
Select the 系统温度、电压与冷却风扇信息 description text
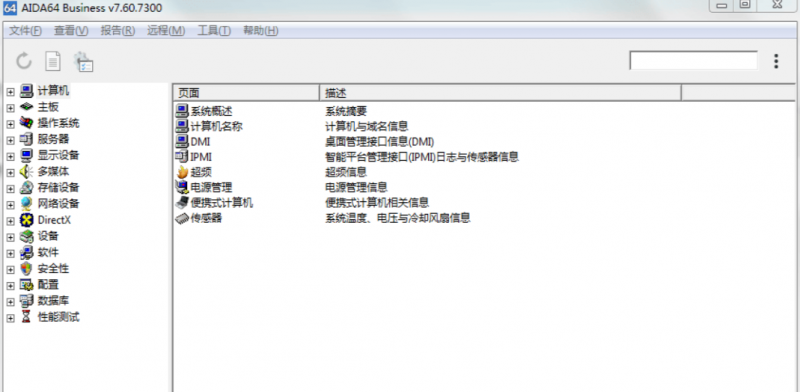click(x=398, y=218)
